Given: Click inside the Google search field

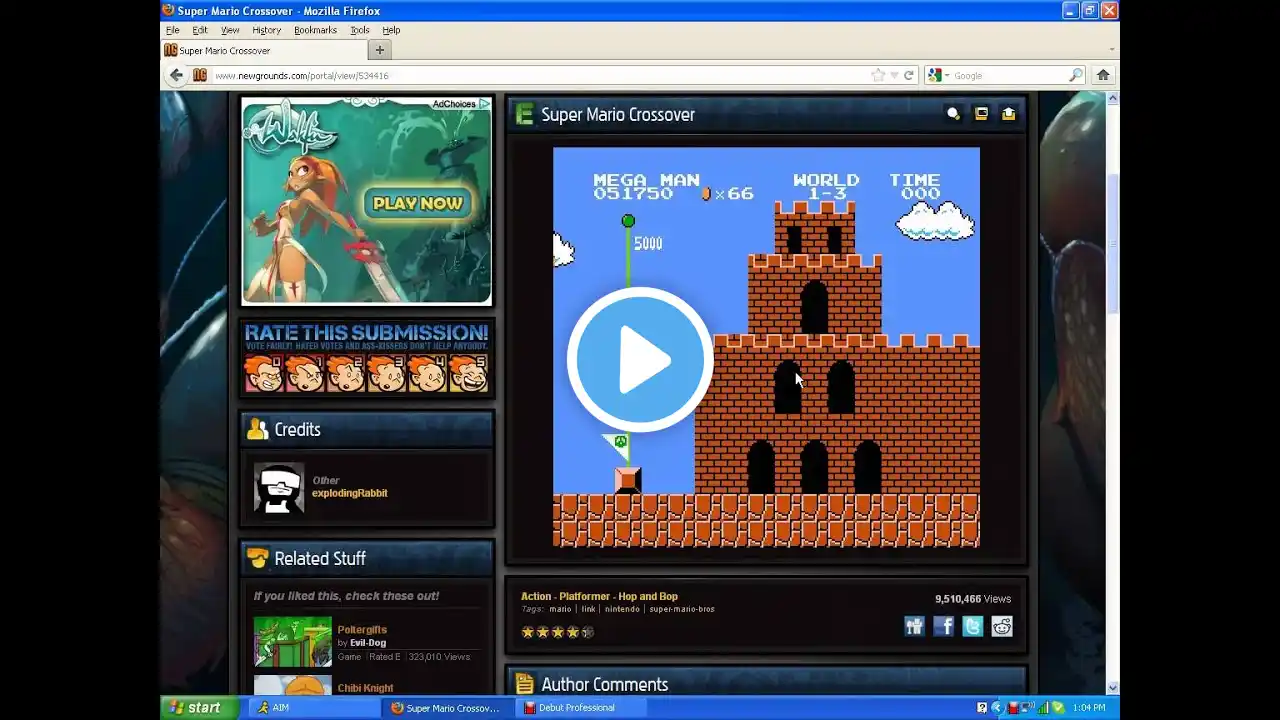Looking at the screenshot, I should (1008, 75).
